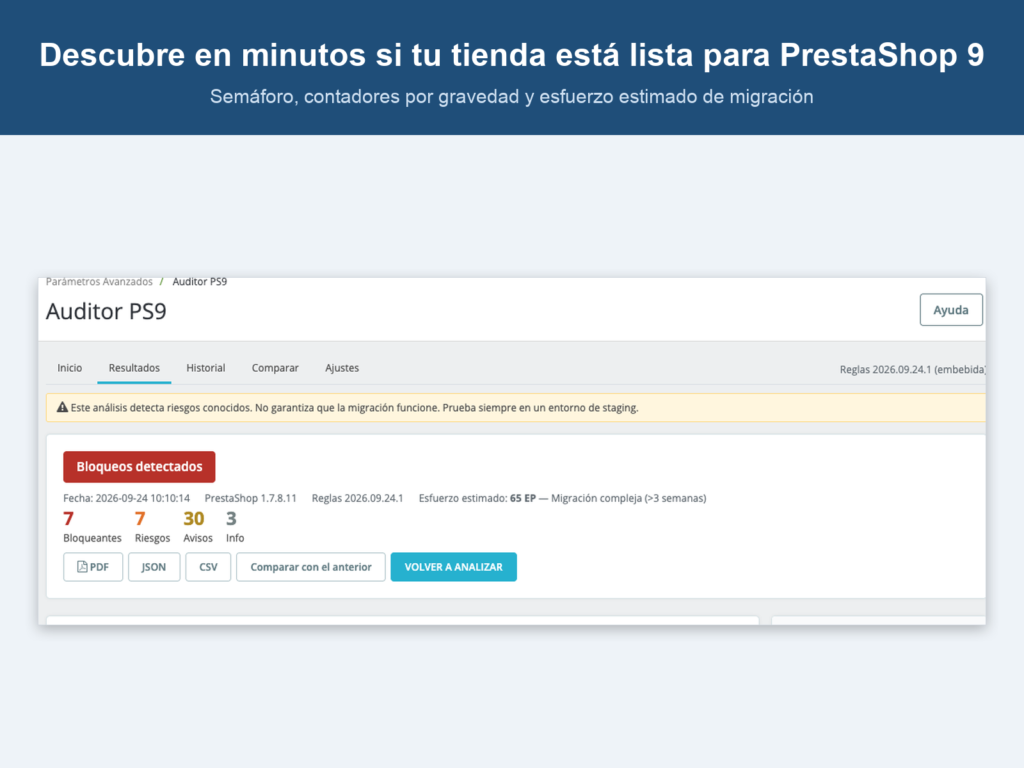Export results as CSV
Viewport: 1024px width, 768px height.
click(x=208, y=567)
